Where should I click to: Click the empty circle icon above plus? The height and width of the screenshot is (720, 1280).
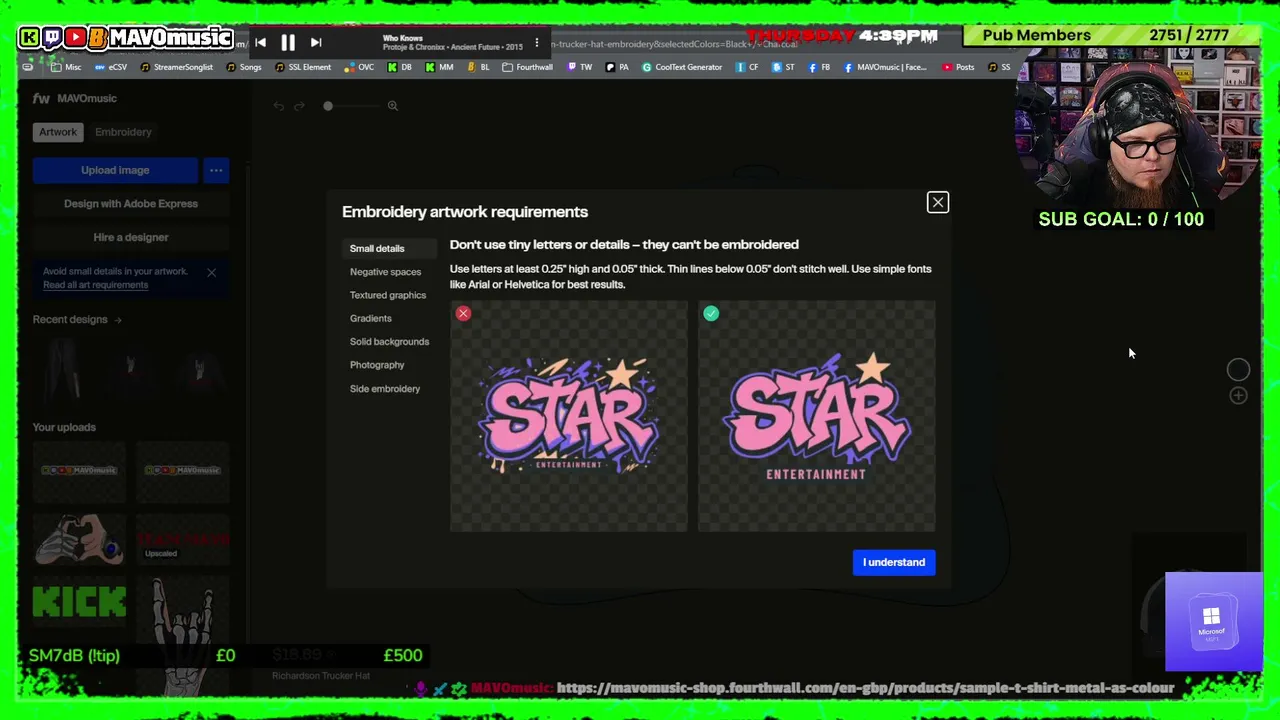1238,370
